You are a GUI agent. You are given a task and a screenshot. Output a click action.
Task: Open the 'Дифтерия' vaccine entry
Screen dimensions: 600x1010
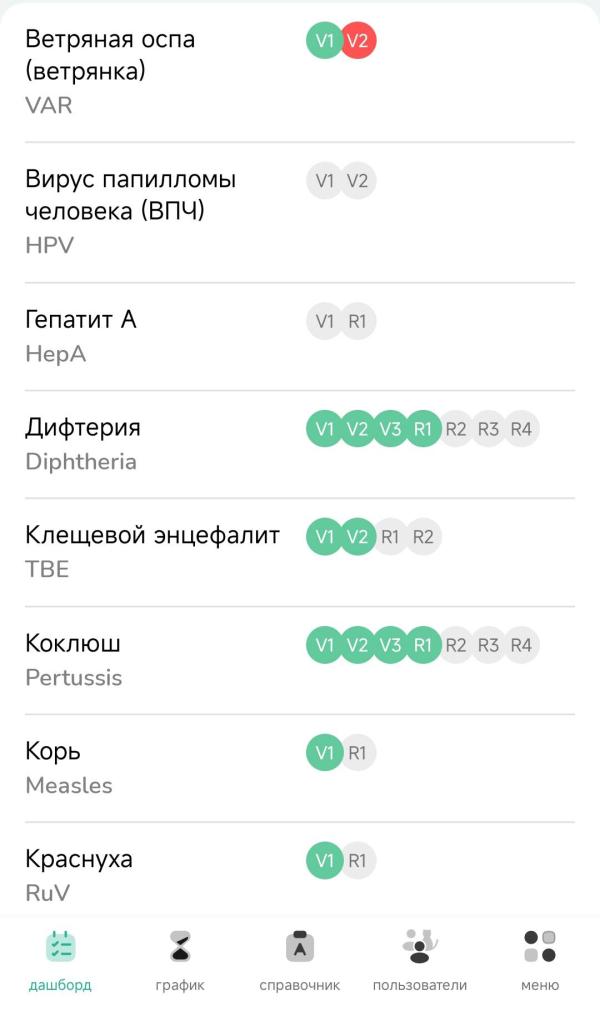tap(83, 428)
